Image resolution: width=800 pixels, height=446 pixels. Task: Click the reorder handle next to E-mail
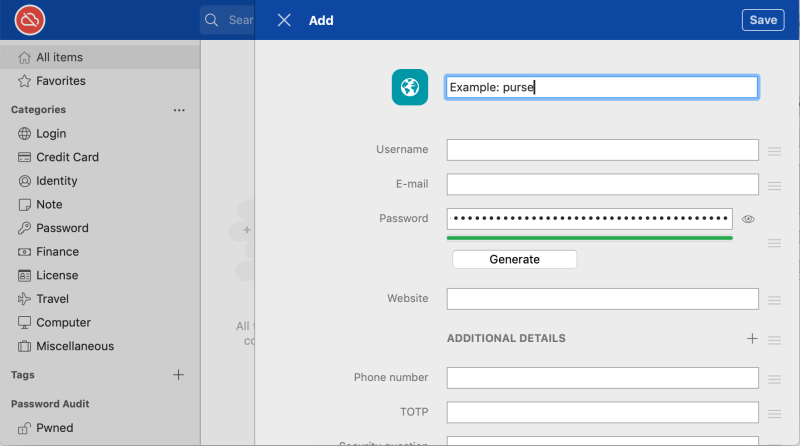(774, 186)
